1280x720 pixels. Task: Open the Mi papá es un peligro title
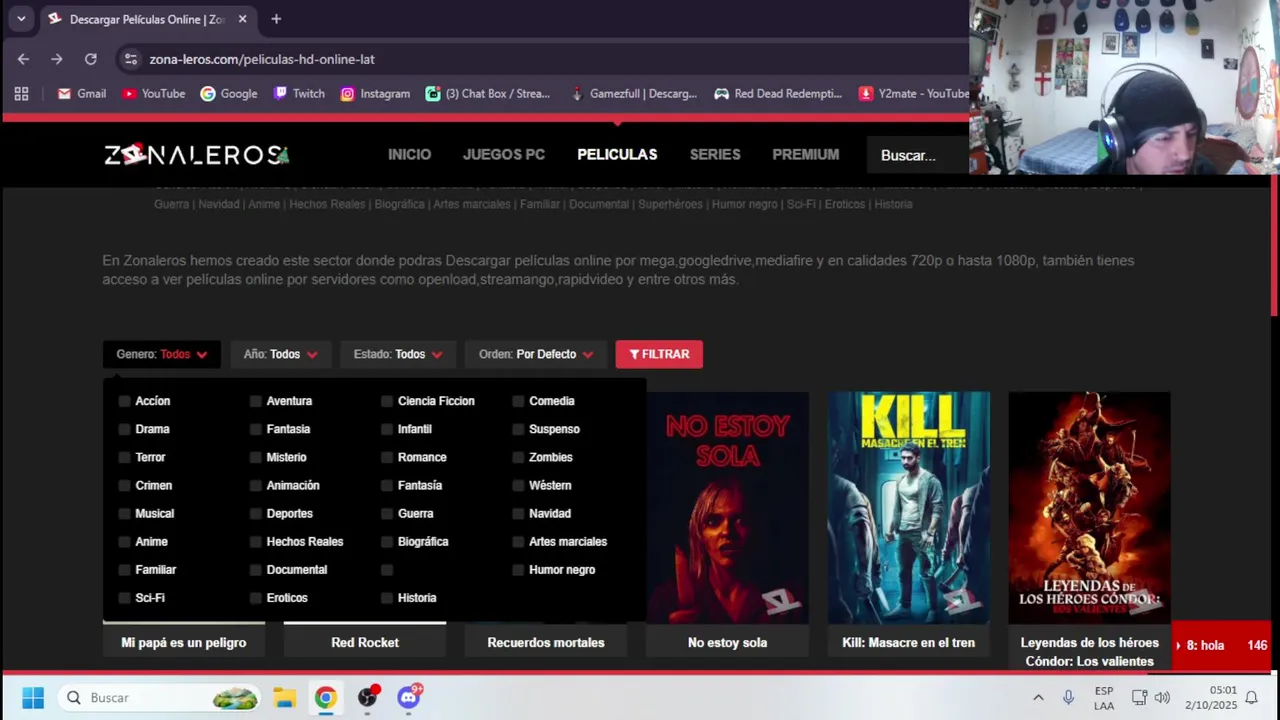coord(184,643)
